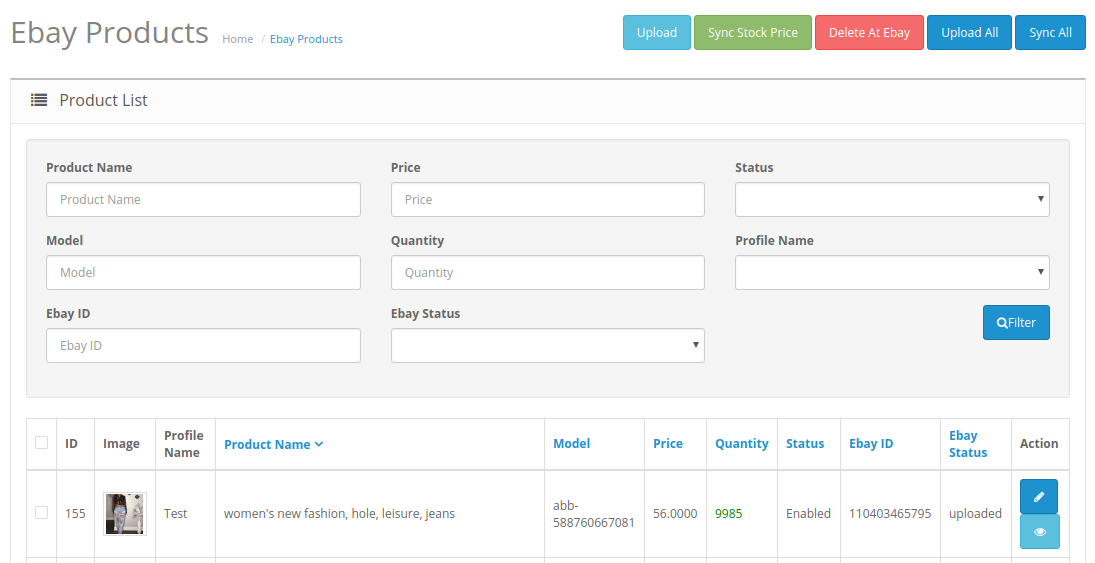Toggle the select-all checkbox in table header
Image resolution: width=1095 pixels, height=563 pixels.
point(41,443)
